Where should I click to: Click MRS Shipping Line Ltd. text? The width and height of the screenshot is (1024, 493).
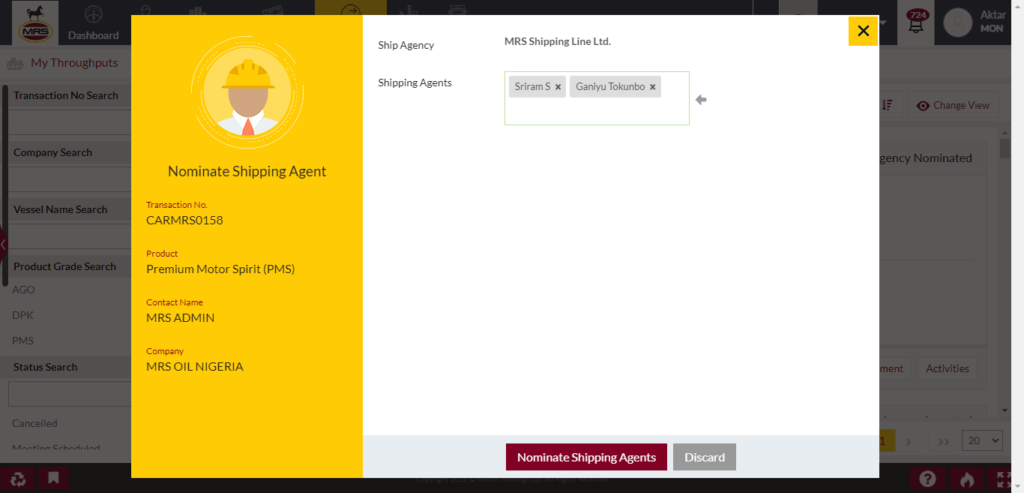(x=558, y=41)
